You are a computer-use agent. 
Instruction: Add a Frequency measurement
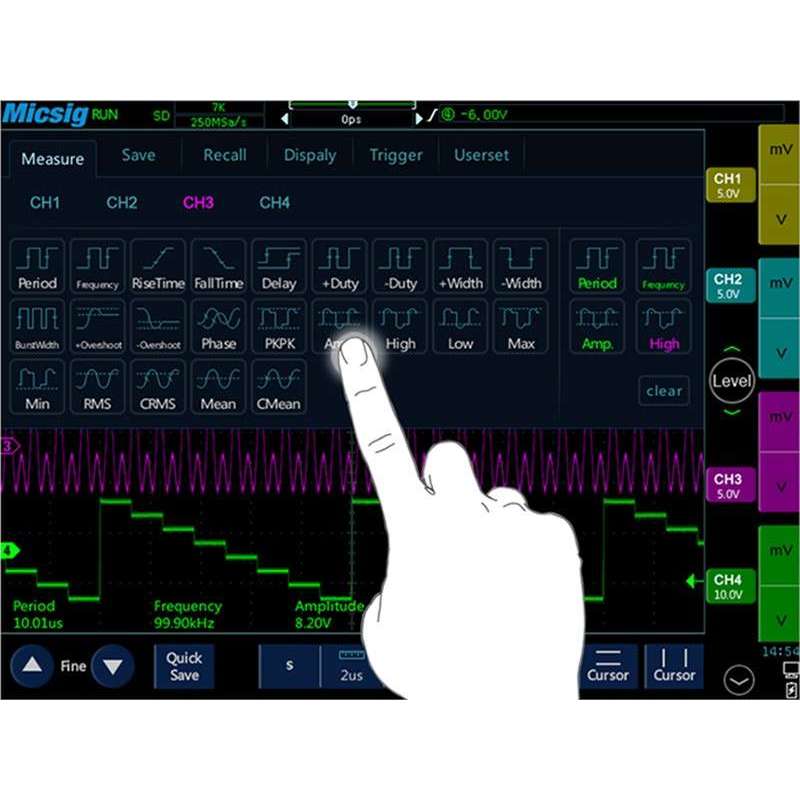pos(97,264)
